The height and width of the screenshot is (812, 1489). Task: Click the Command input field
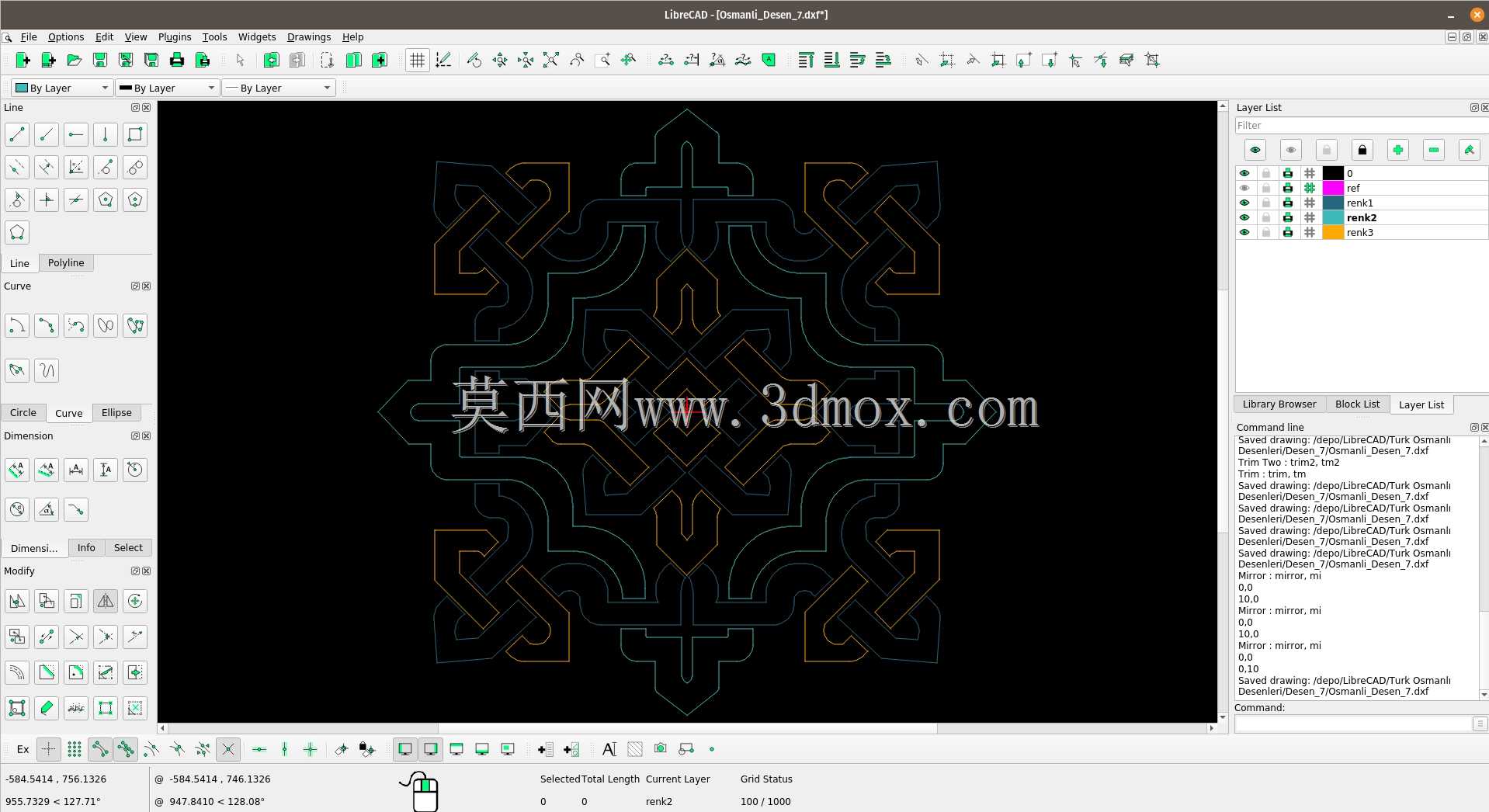(x=1354, y=724)
